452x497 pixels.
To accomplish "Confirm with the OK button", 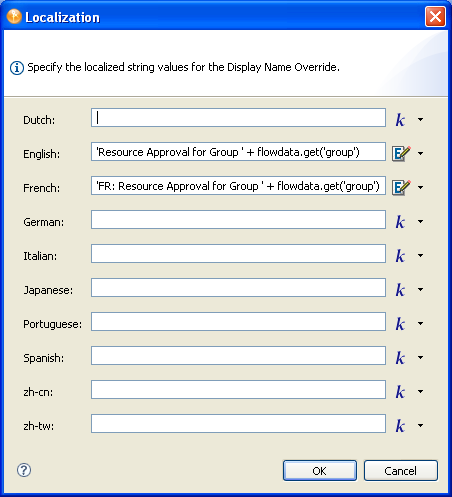I will (320, 471).
